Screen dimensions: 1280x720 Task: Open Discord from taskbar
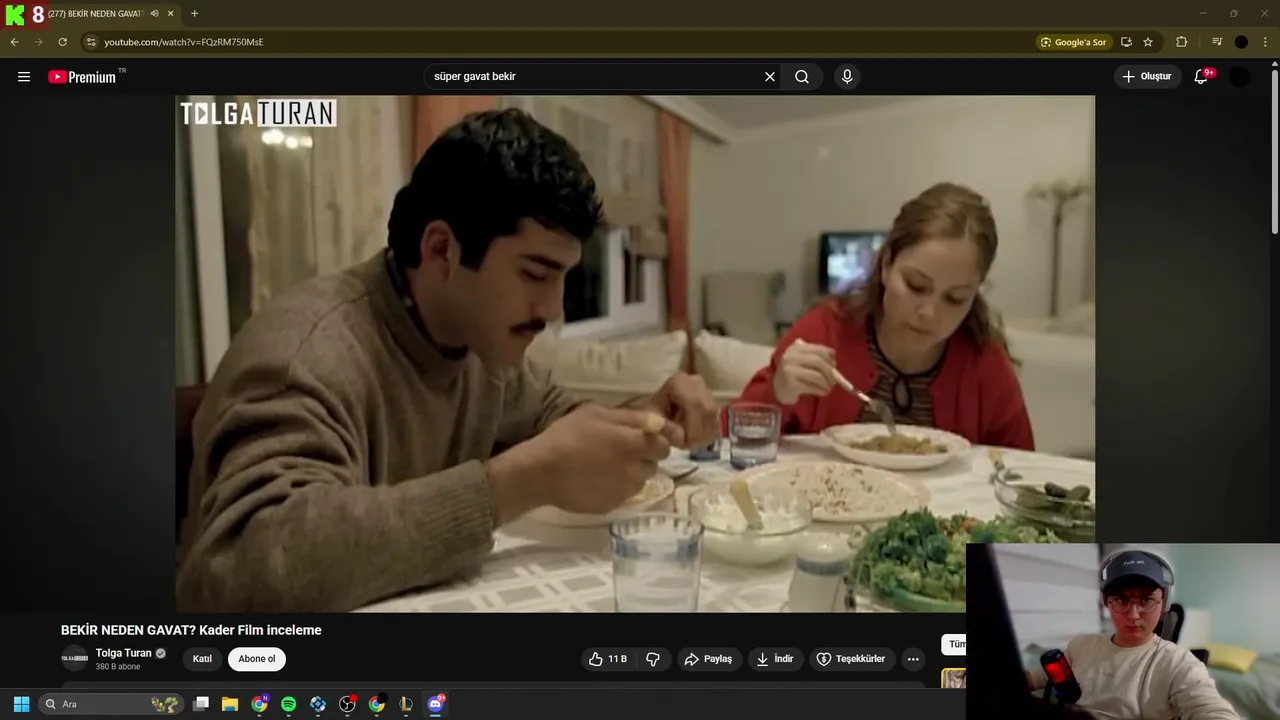[x=435, y=704]
